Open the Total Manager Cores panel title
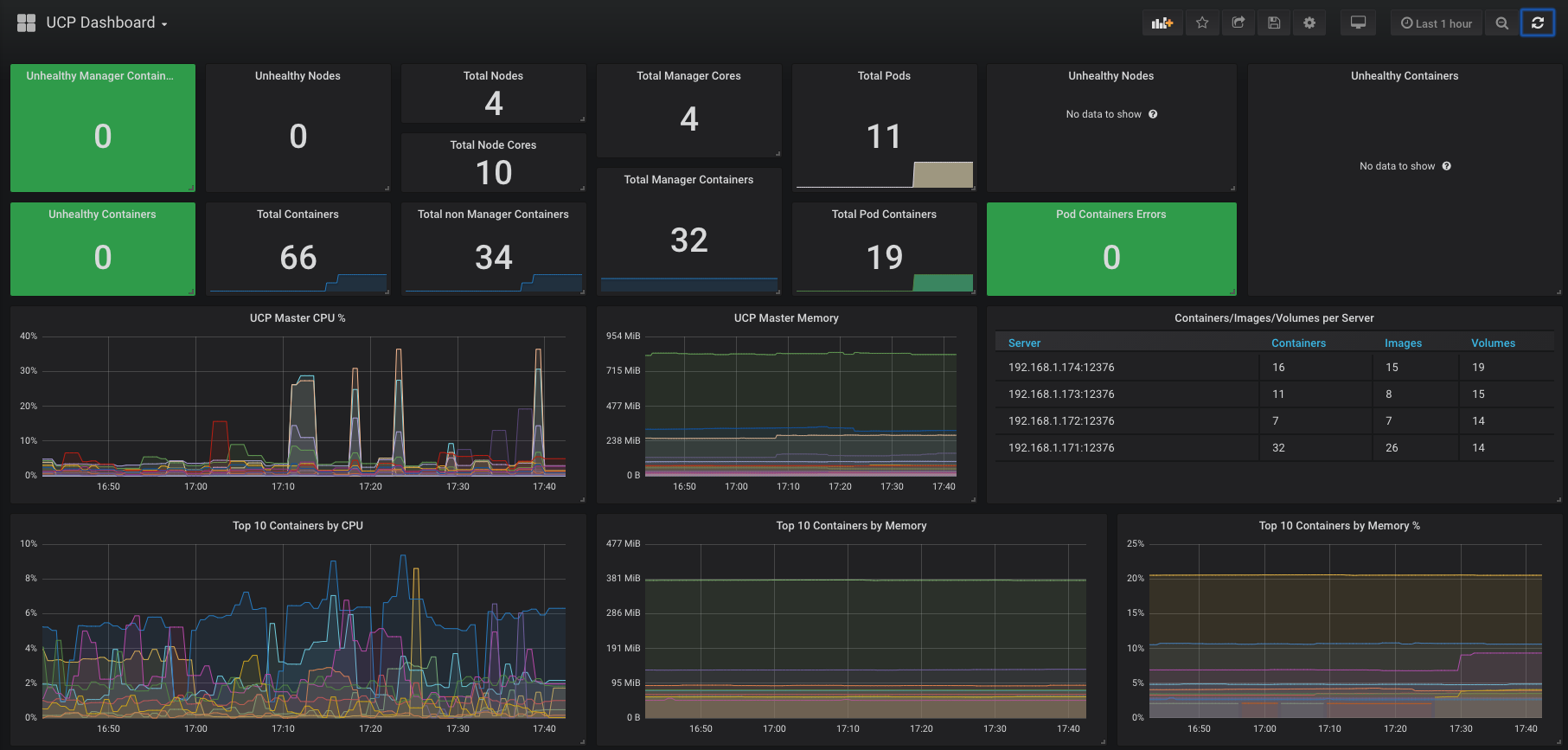The width and height of the screenshot is (1568, 750). pos(688,76)
